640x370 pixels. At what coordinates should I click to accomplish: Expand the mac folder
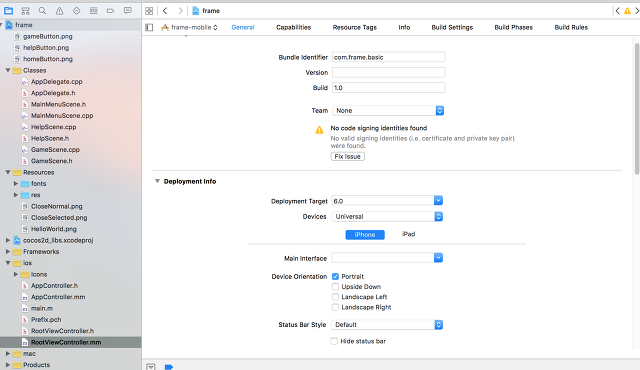[8, 354]
